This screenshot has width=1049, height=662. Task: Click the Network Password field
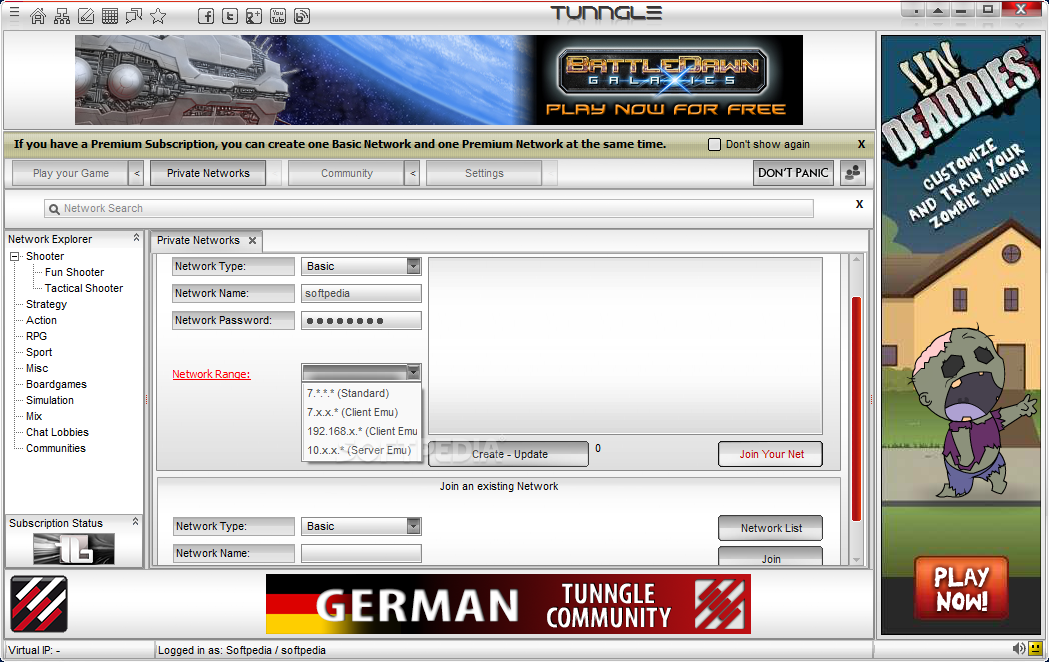point(361,320)
